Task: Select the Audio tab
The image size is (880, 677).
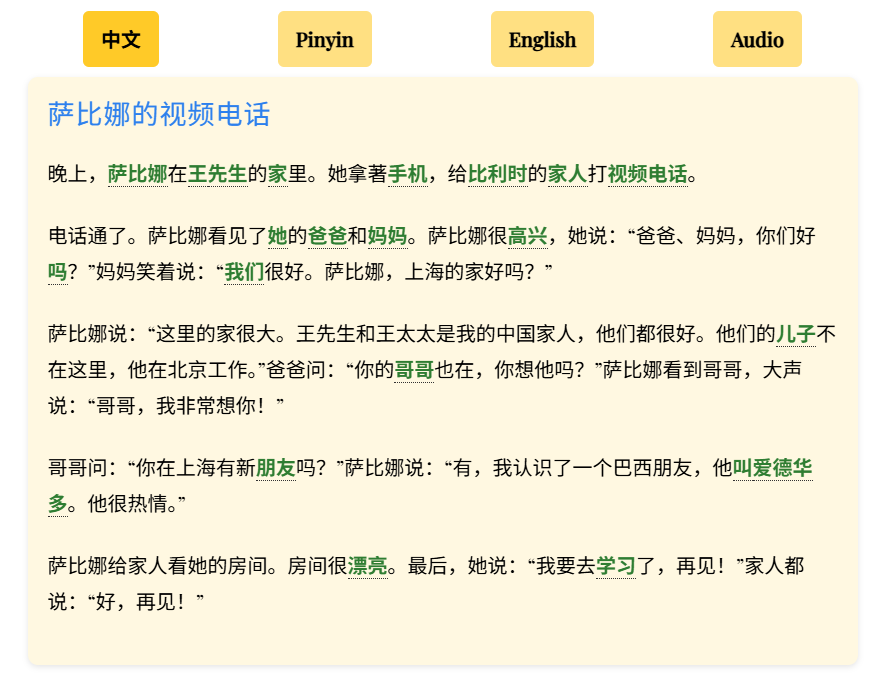Action: pyautogui.click(x=757, y=40)
